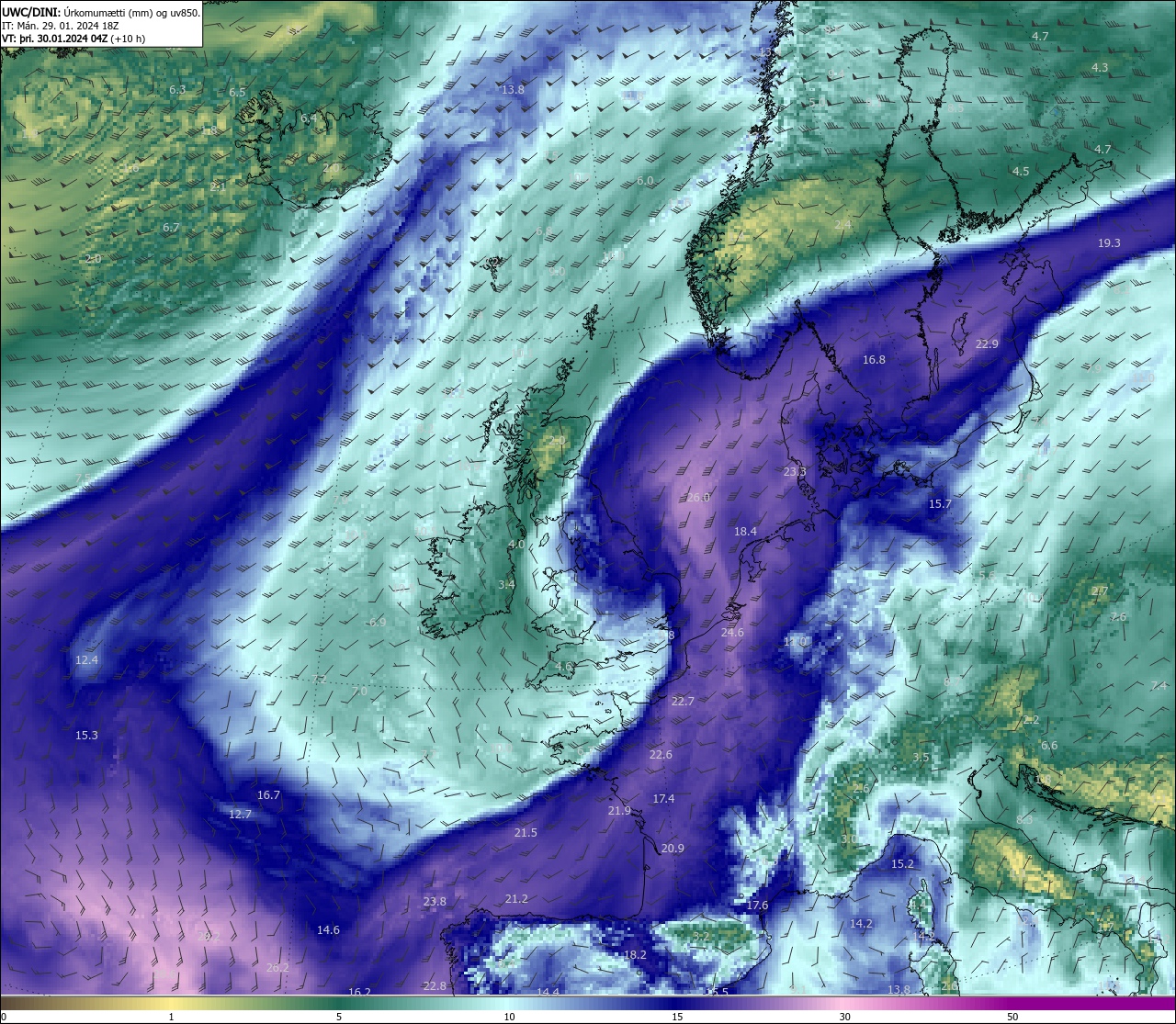Click the 6.3 value on the map
Viewport: 1176px width, 1024px height.
point(177,90)
